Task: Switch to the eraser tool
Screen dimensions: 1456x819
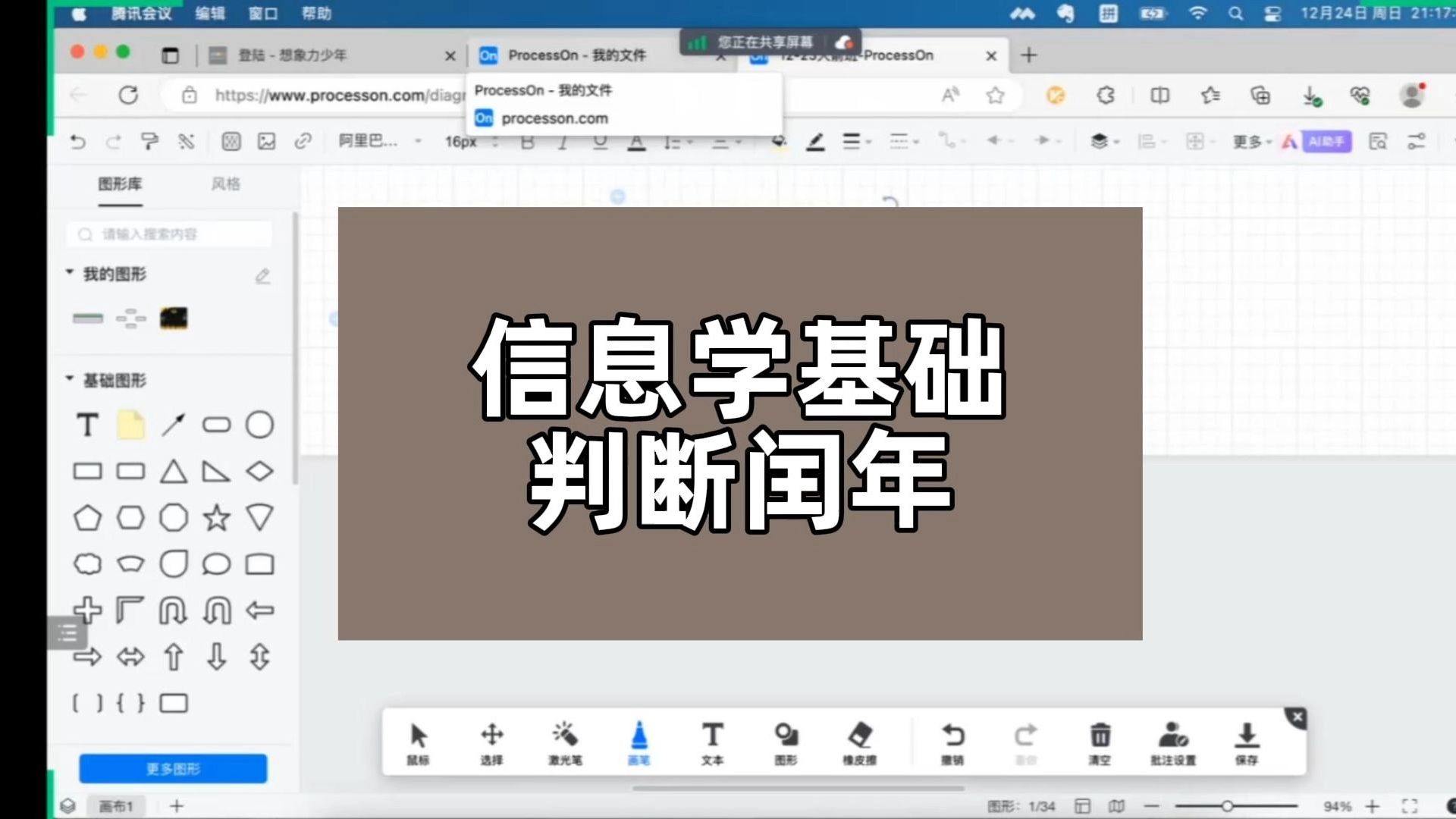Action: (861, 742)
